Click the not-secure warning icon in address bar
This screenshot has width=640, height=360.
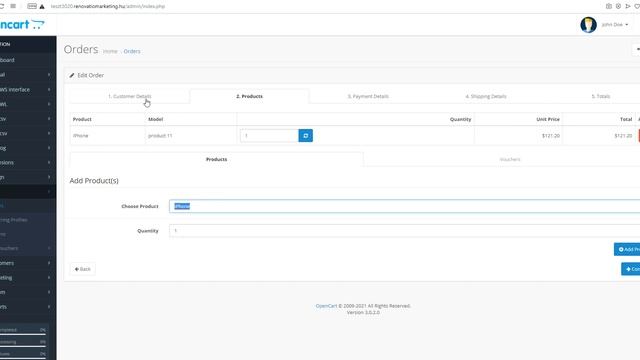42,6
